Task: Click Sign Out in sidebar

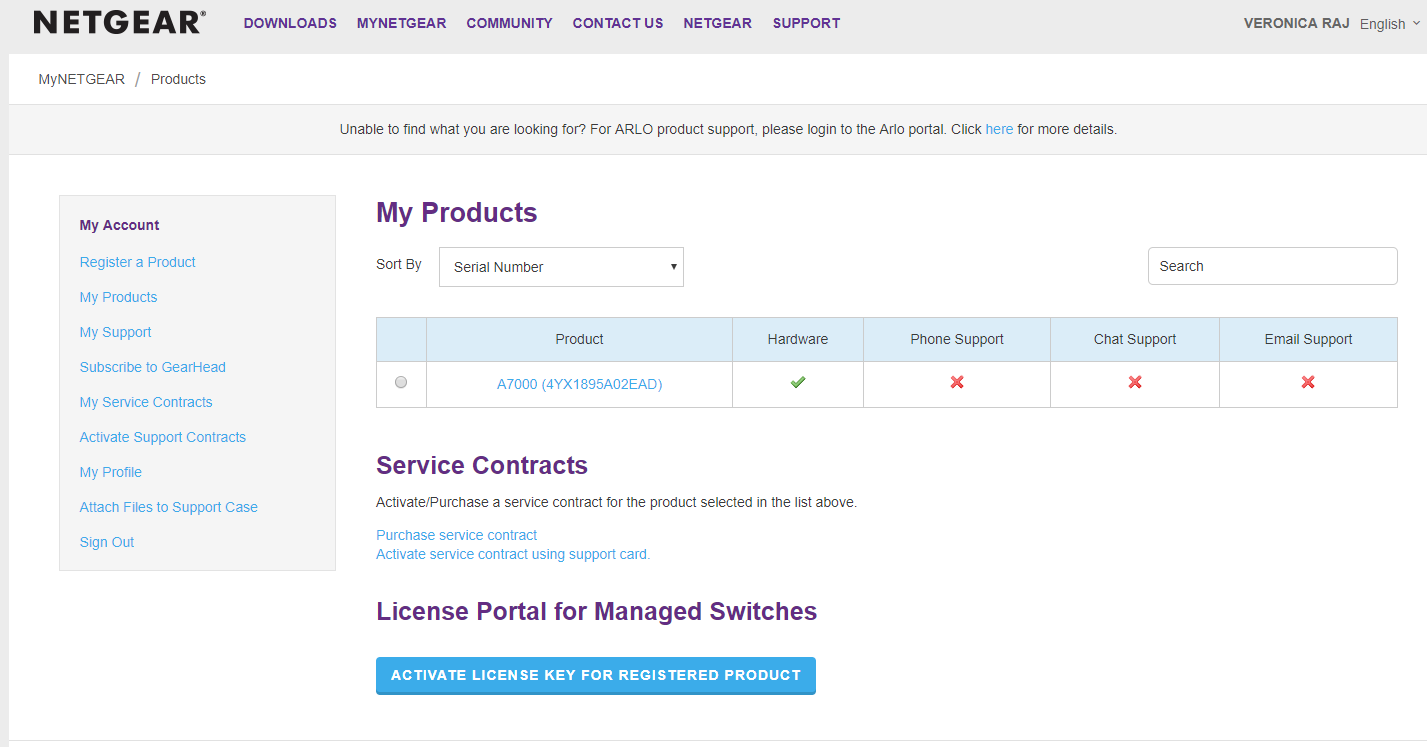Action: pyautogui.click(x=106, y=542)
